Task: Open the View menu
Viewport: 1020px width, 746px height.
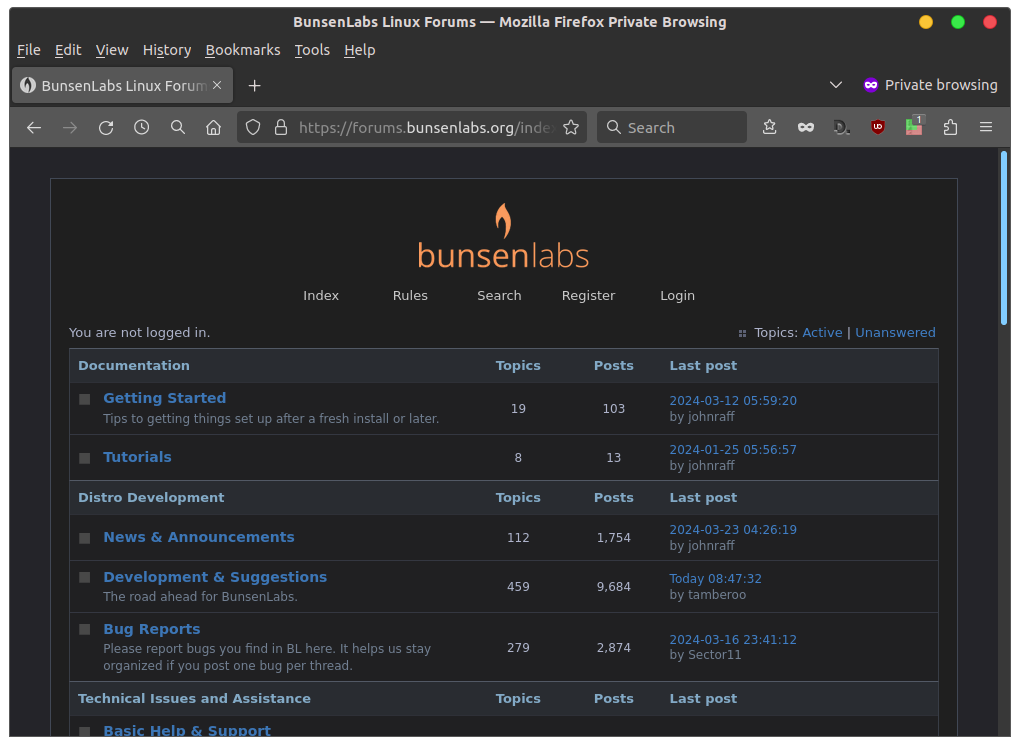Action: tap(112, 50)
